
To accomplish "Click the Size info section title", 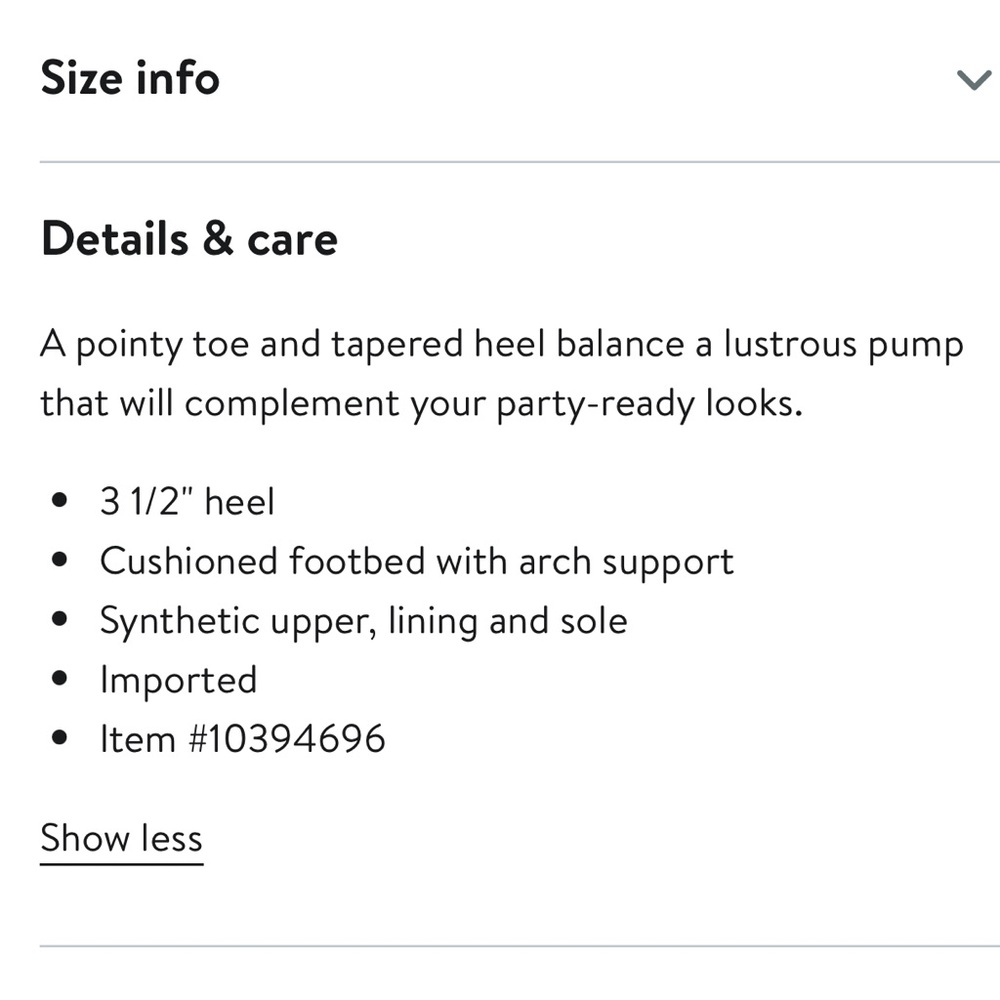I will [x=130, y=78].
